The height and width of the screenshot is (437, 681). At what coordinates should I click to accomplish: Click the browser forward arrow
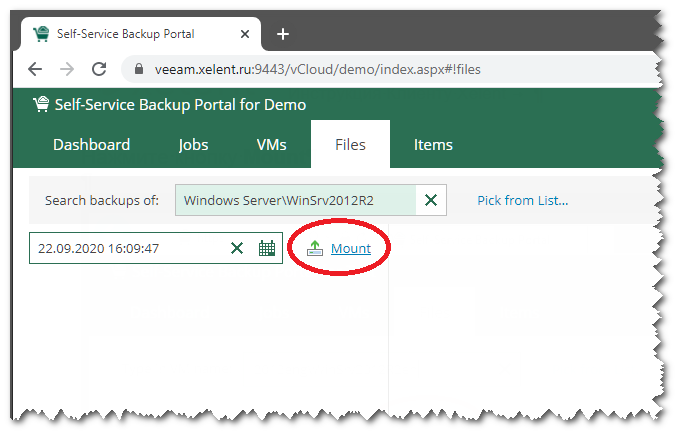point(67,69)
